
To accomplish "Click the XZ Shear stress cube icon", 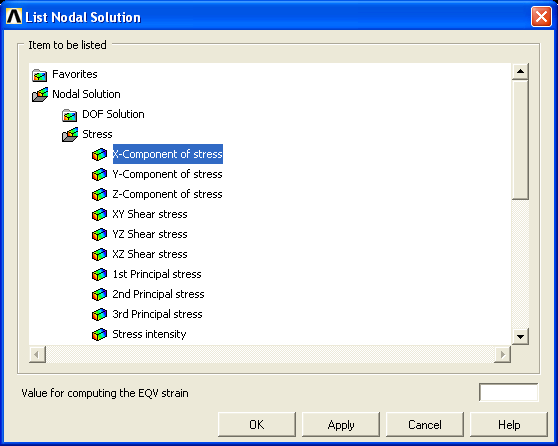I will click(x=99, y=254).
